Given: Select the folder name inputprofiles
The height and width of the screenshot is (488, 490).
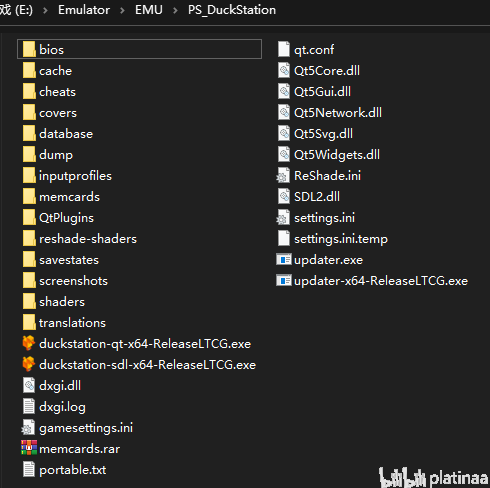Looking at the screenshot, I should click(75, 176).
